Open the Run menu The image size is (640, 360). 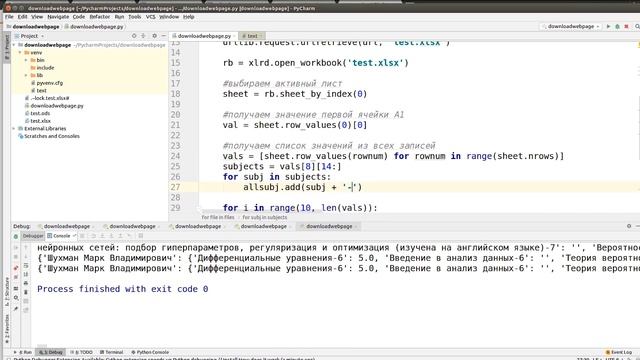[x=119, y=17]
